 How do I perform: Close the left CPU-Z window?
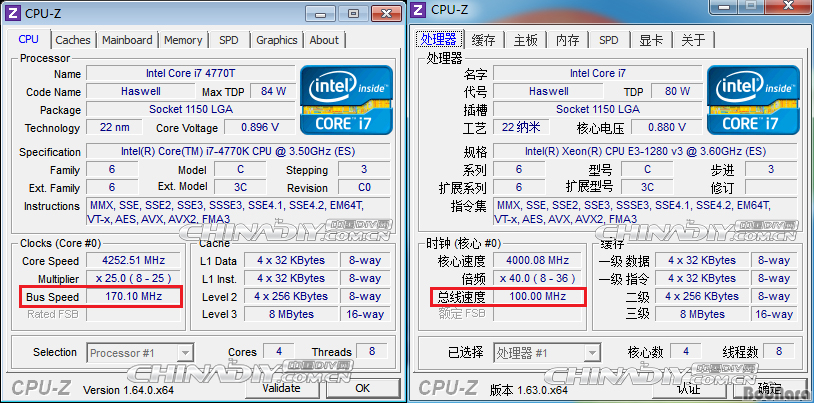tap(387, 14)
